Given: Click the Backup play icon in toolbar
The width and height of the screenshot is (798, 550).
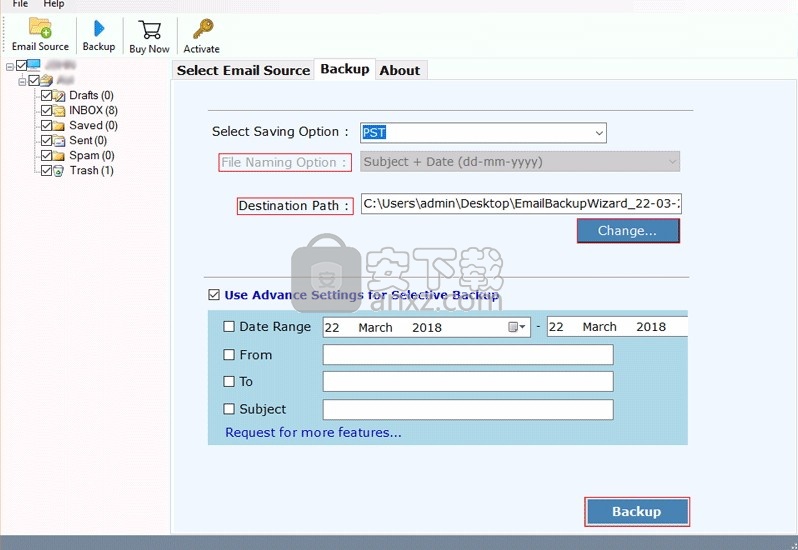Looking at the screenshot, I should pyautogui.click(x=99, y=29).
